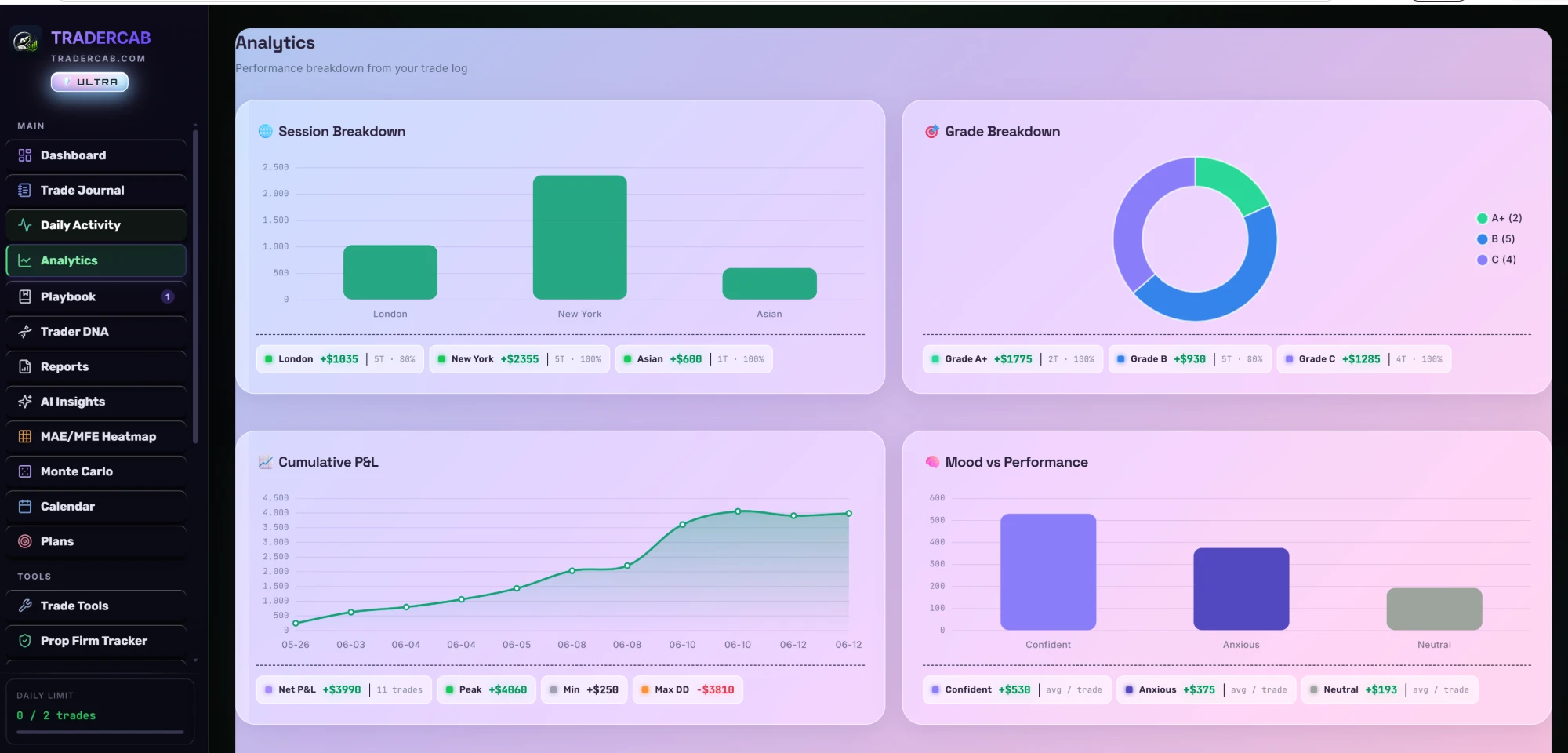
Task: Open the Monte Carlo page
Action: point(96,471)
